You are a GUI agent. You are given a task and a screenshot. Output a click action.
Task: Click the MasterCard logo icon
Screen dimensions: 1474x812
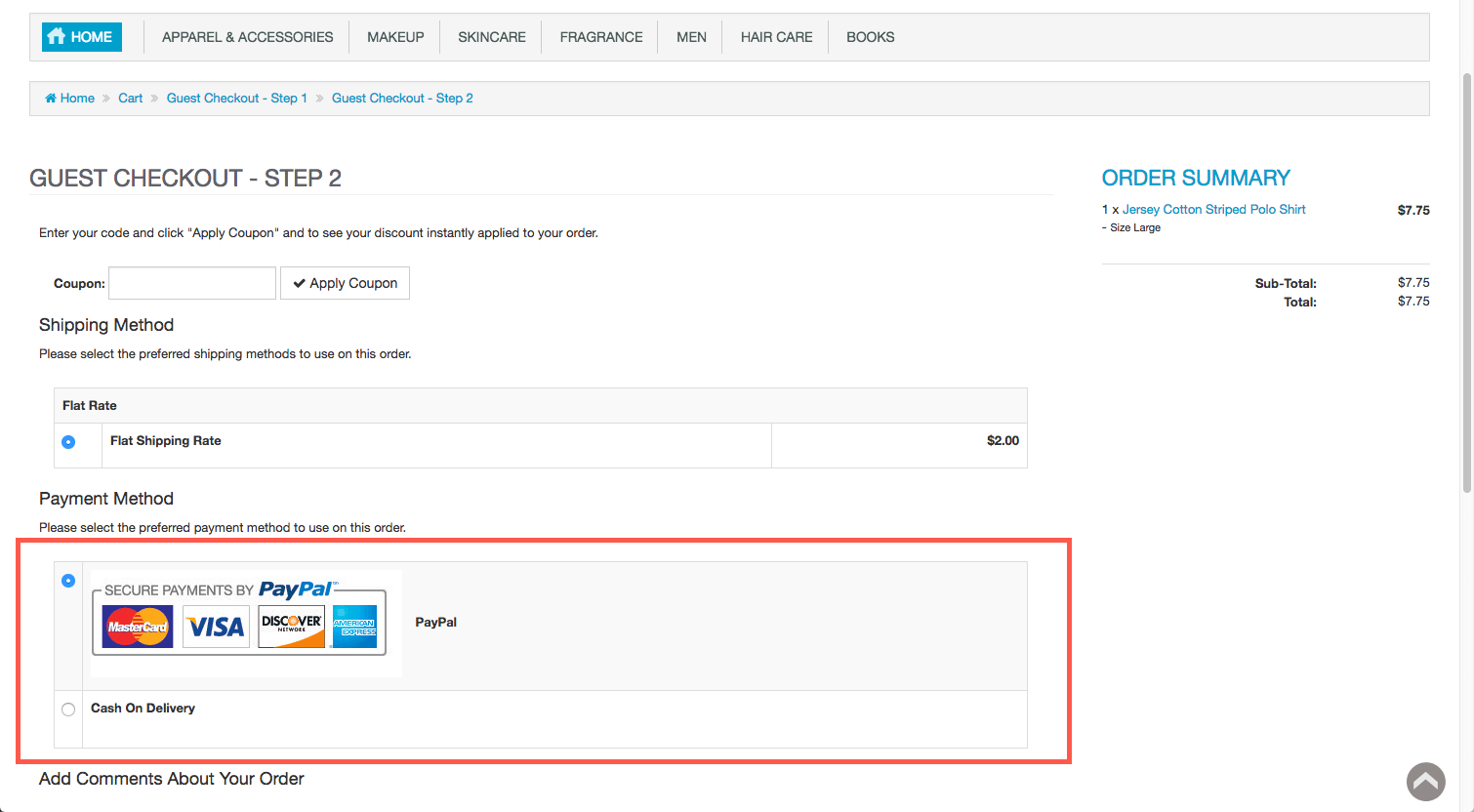[x=138, y=627]
